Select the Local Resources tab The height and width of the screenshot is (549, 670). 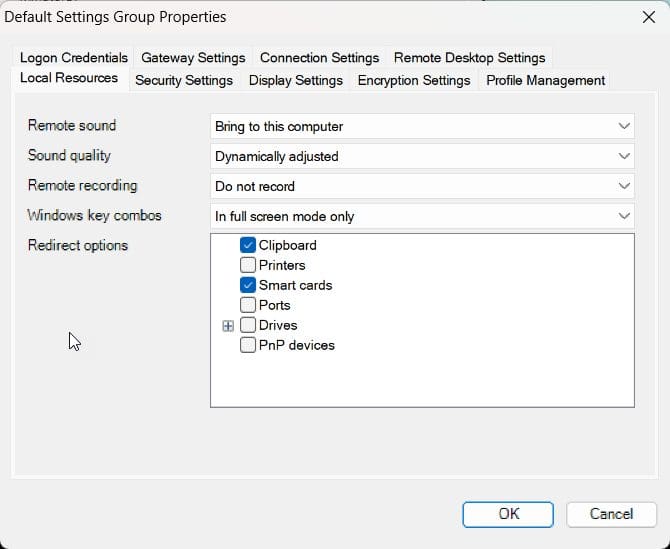coord(69,78)
